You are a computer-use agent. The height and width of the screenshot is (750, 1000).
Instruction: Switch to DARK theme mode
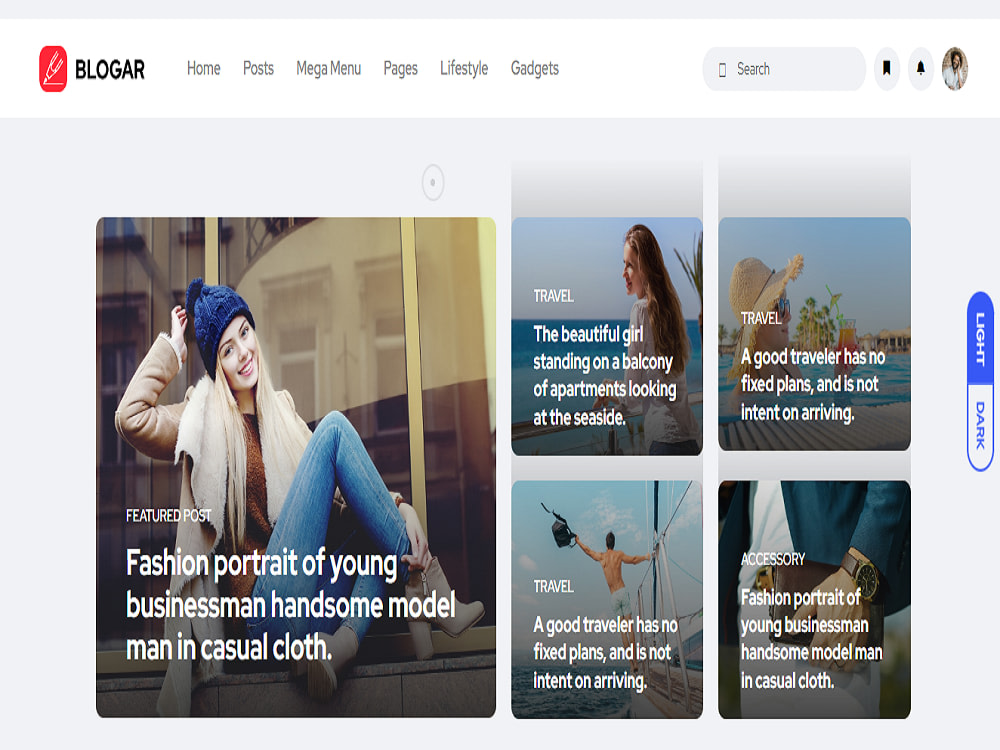click(980, 426)
